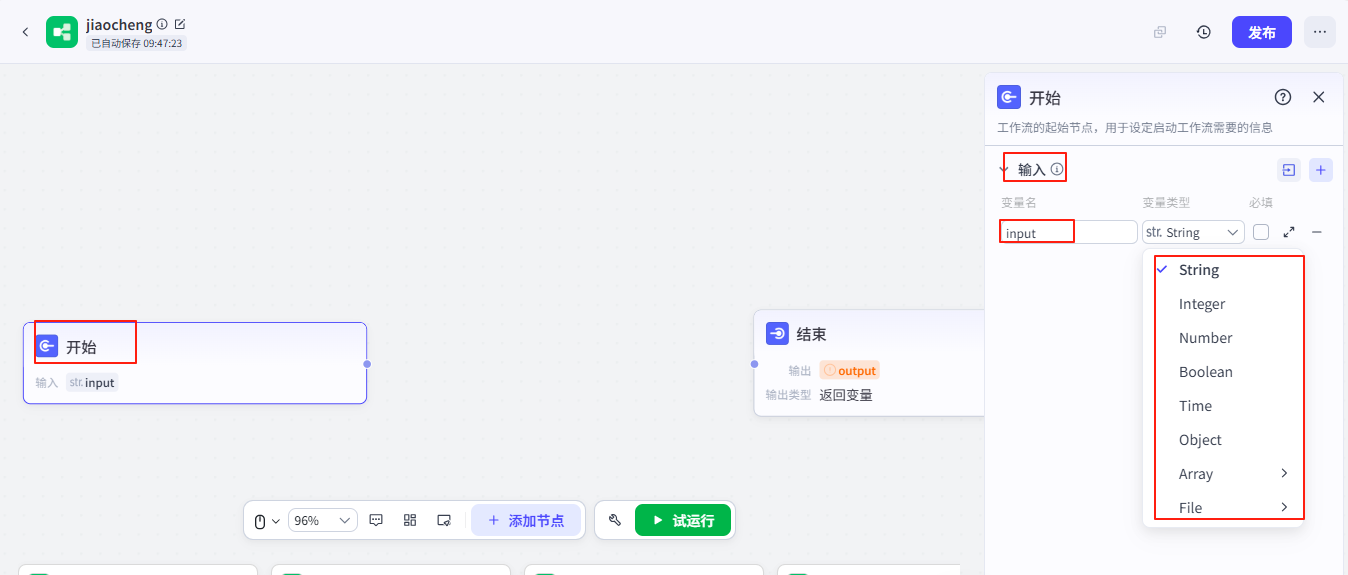Open the str. String type dropdown
This screenshot has width=1348, height=575.
pyautogui.click(x=1193, y=232)
